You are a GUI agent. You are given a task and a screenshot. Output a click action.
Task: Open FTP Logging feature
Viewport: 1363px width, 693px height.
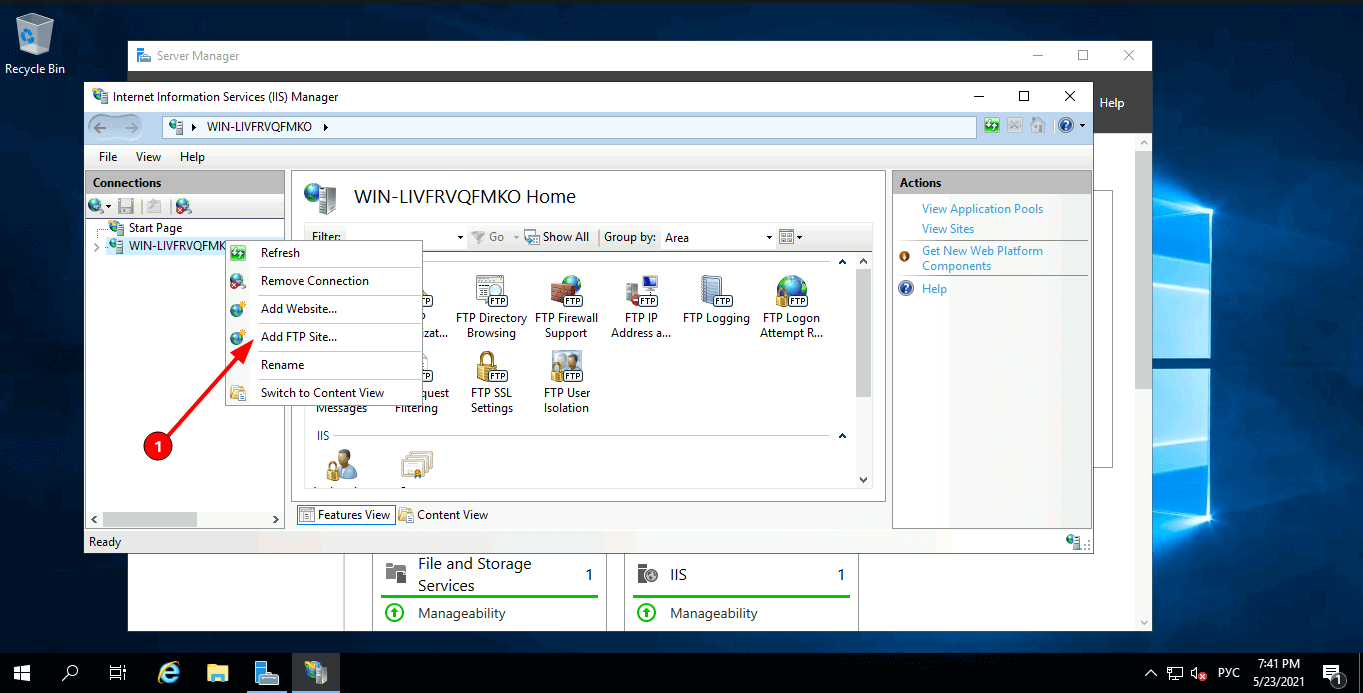pyautogui.click(x=716, y=300)
